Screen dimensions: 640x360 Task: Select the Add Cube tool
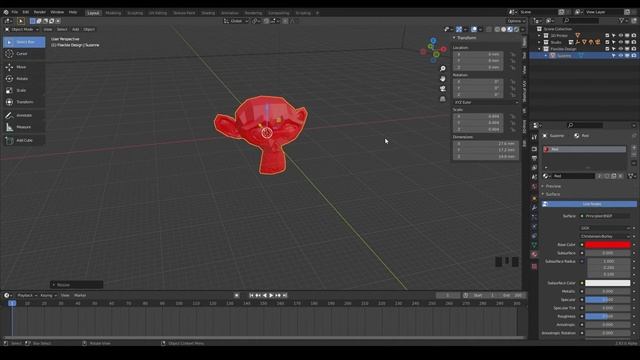tap(24, 140)
